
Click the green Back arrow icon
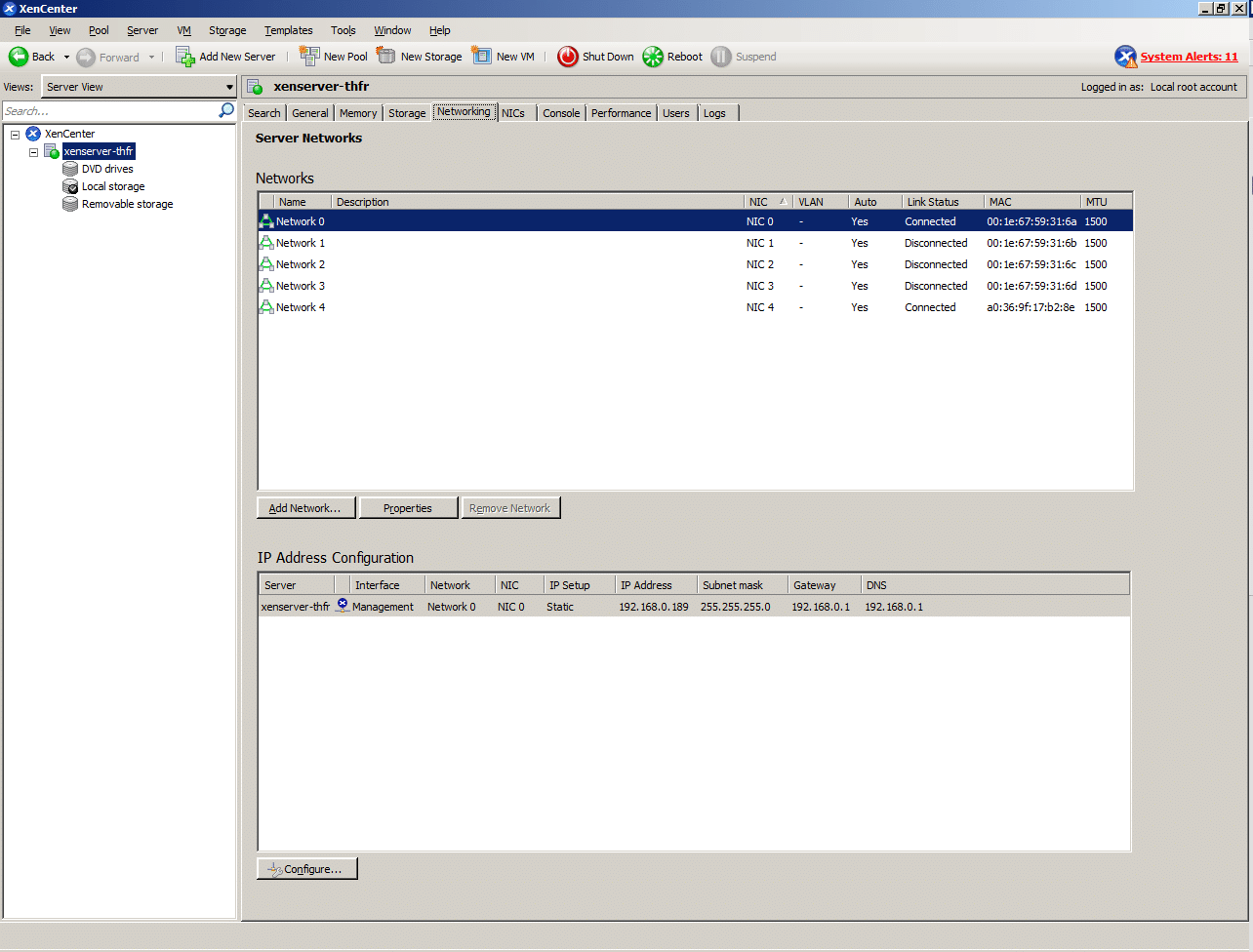coord(19,57)
